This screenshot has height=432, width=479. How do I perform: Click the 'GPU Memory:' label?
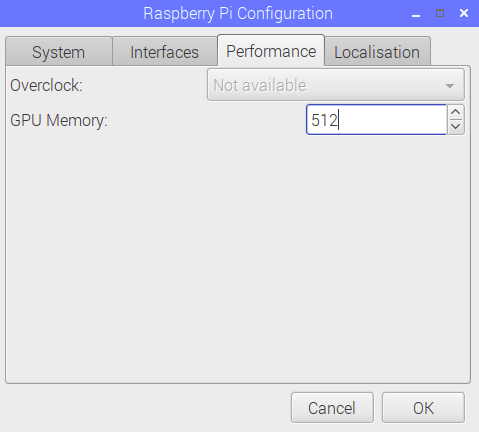click(x=59, y=120)
